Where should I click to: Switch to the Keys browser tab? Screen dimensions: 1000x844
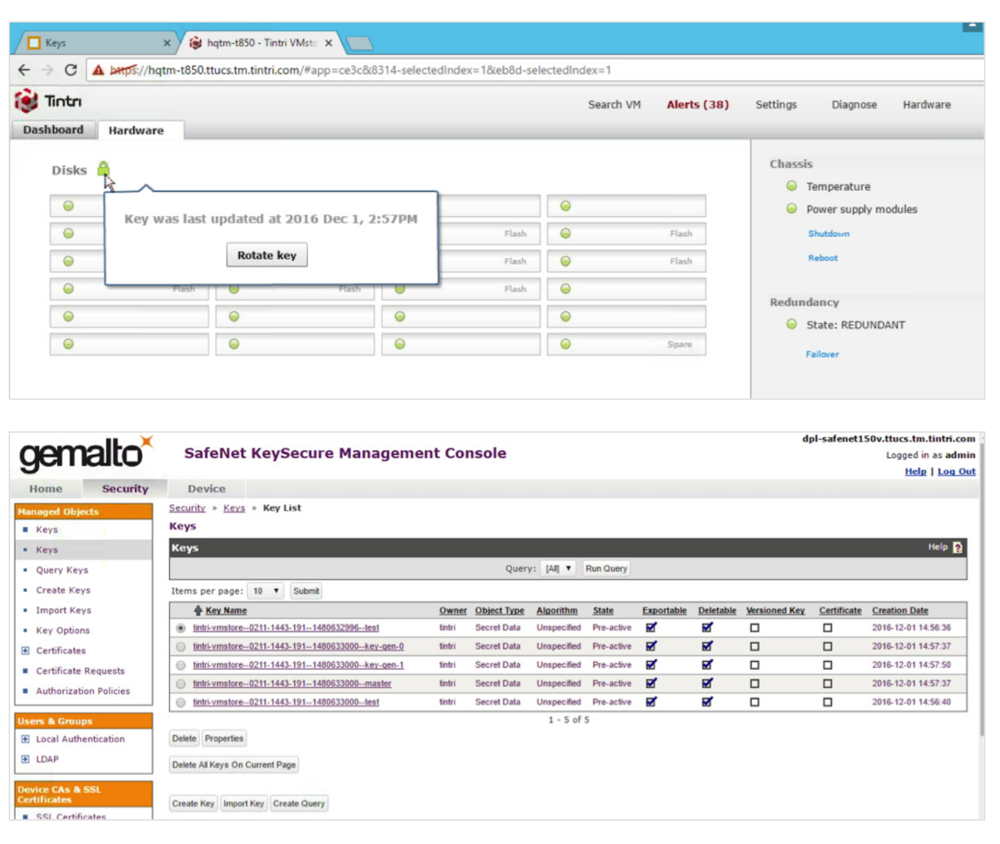[96, 43]
